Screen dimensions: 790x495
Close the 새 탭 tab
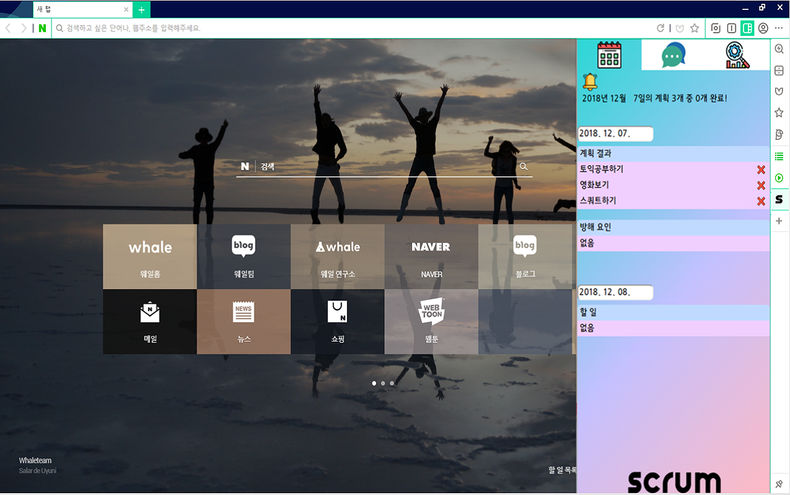click(126, 10)
